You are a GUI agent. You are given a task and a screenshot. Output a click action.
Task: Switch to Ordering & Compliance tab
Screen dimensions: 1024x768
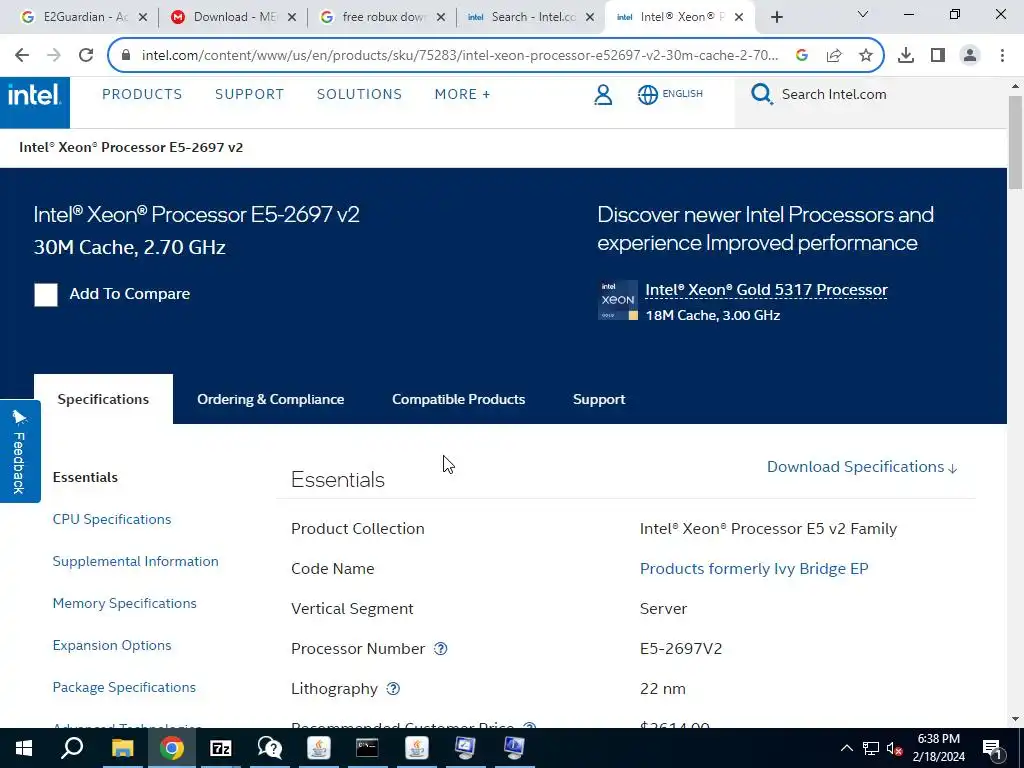(270, 399)
